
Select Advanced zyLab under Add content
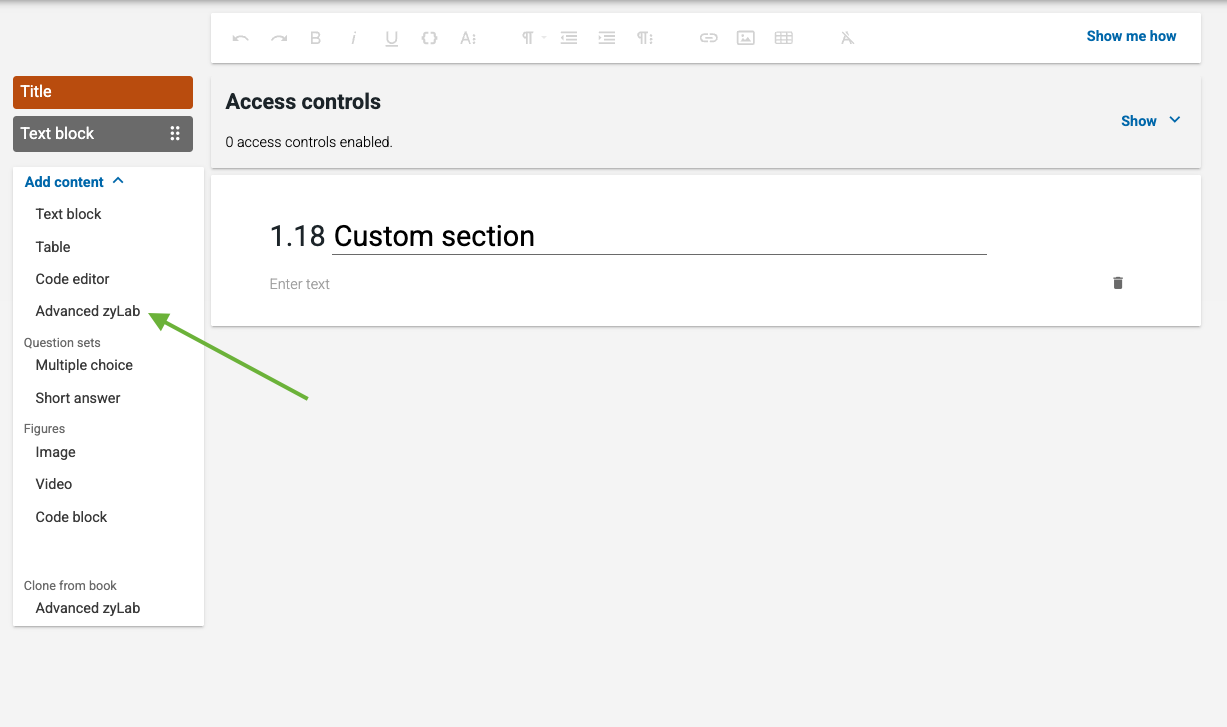point(88,311)
